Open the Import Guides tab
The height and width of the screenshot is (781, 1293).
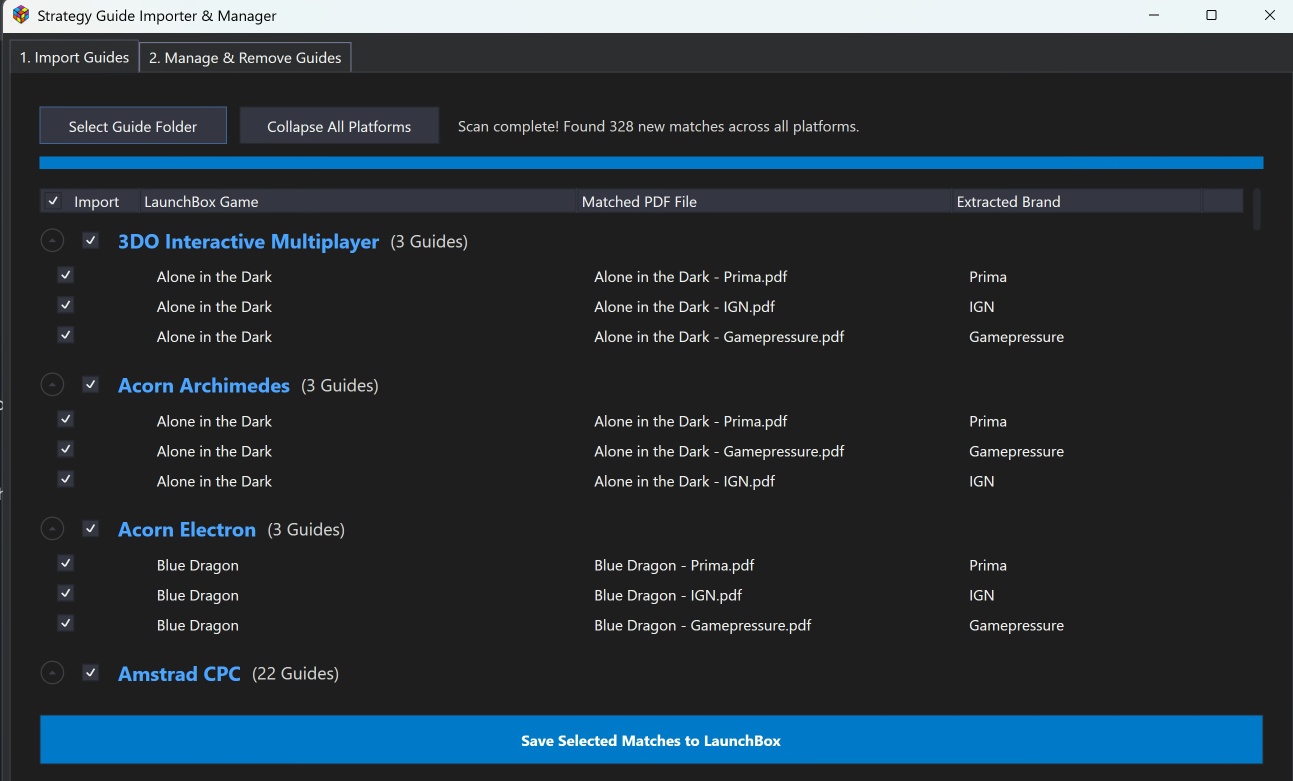(75, 58)
